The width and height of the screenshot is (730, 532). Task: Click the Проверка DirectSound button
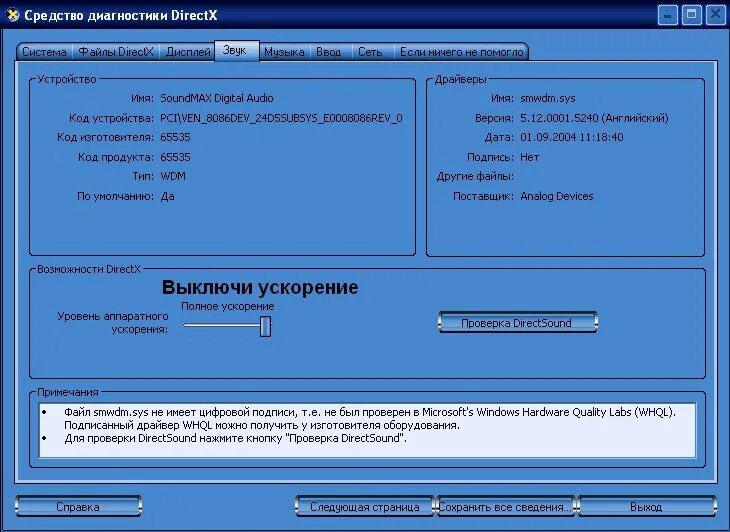point(517,323)
